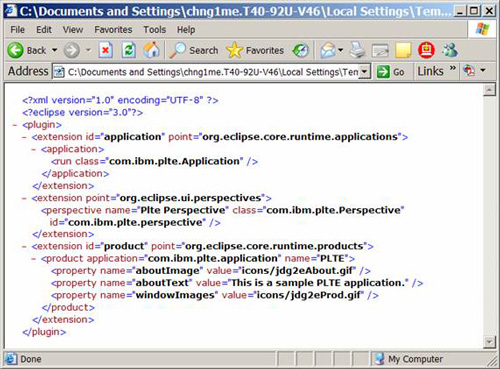Click the org.eclipse.core.runtime.products value
This screenshot has width=500, height=369.
(x=274, y=246)
